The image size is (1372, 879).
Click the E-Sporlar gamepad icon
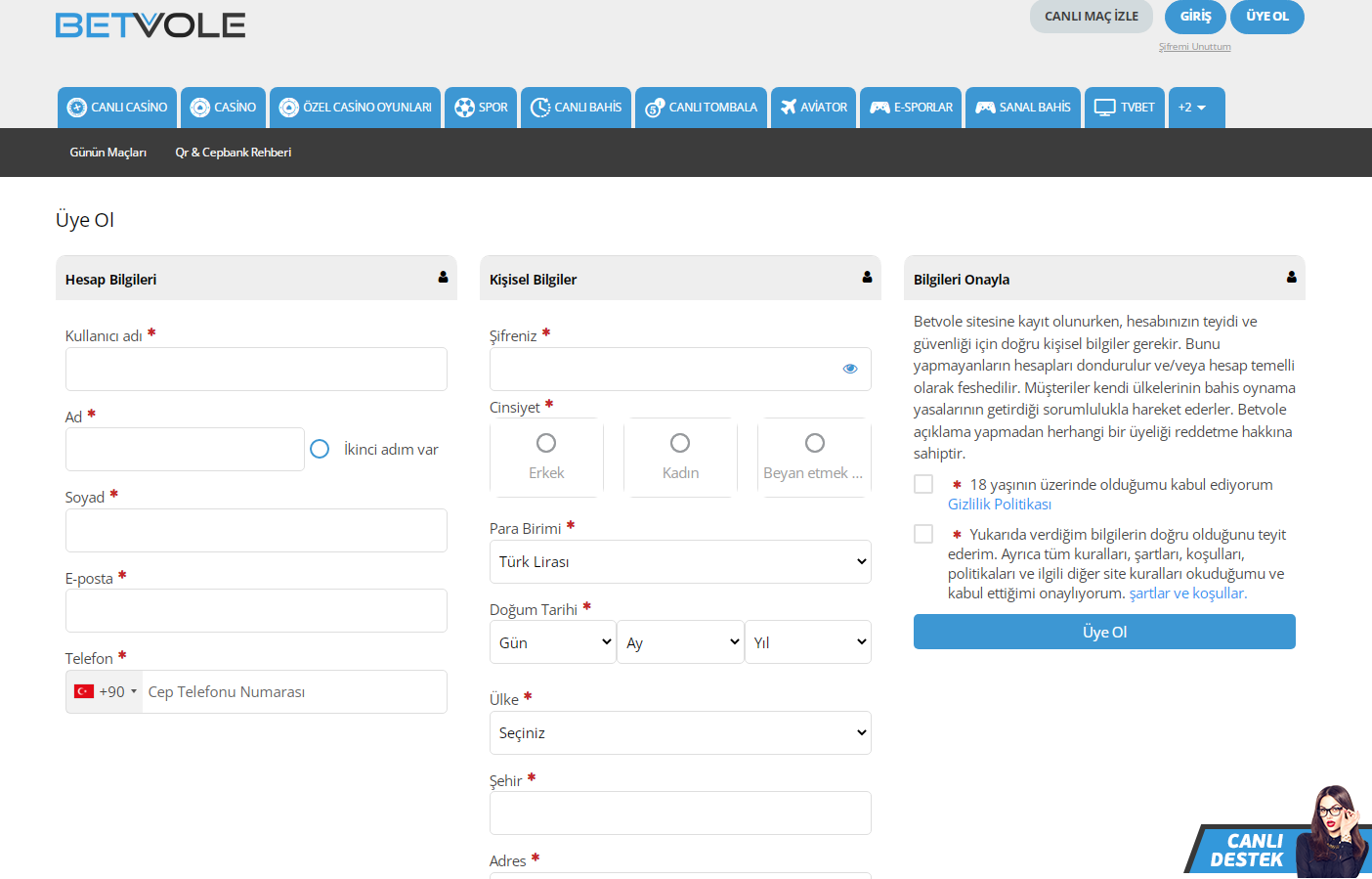tap(880, 108)
